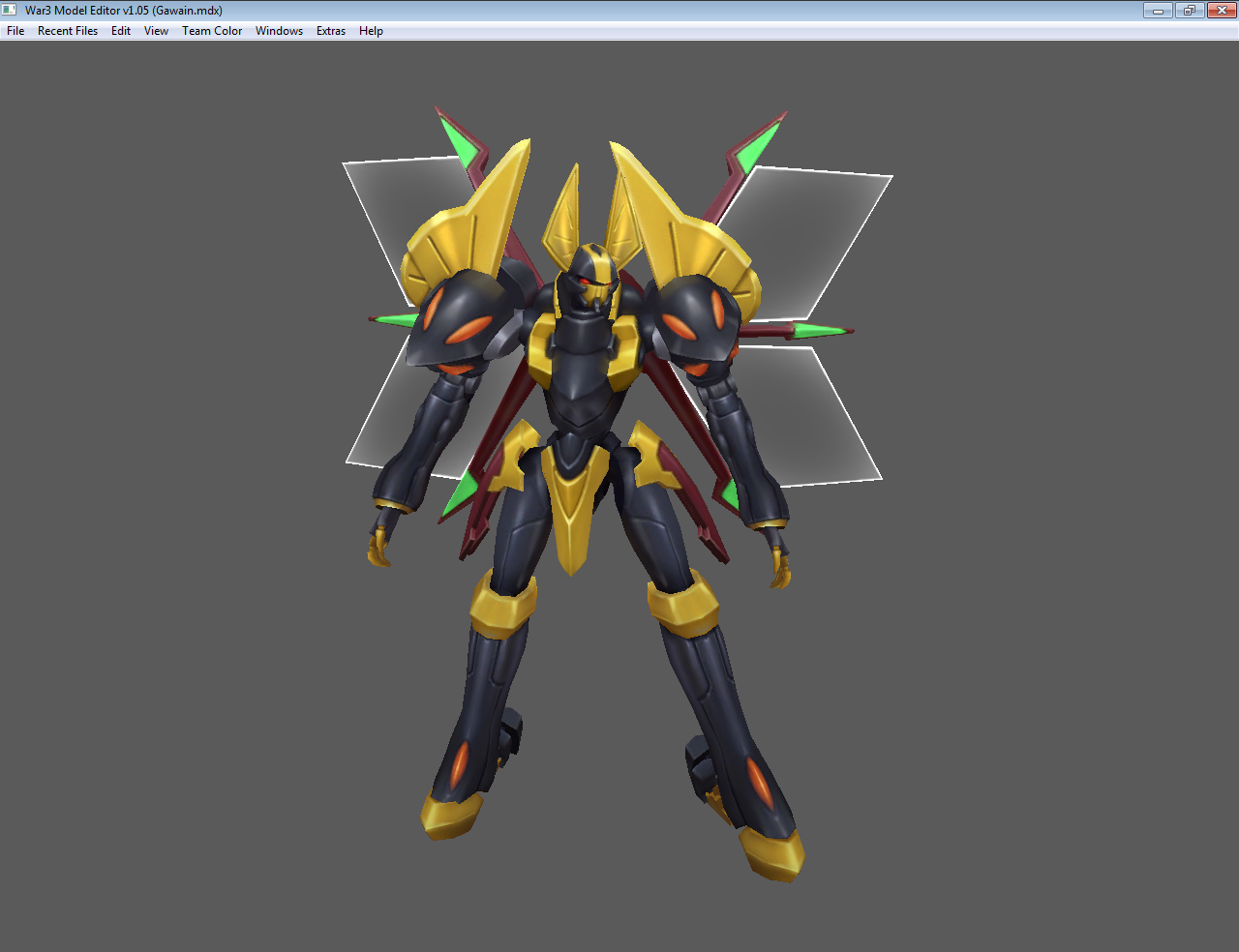
Task: Open the Extras menu
Action: click(331, 31)
